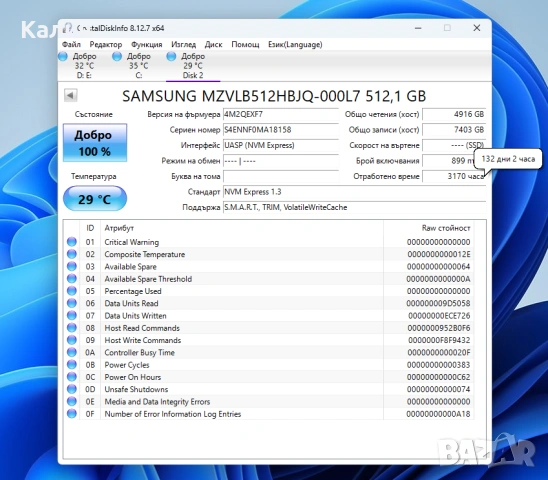Select the Composite Temperature attribute text
The image size is (548, 480).
click(x=145, y=254)
